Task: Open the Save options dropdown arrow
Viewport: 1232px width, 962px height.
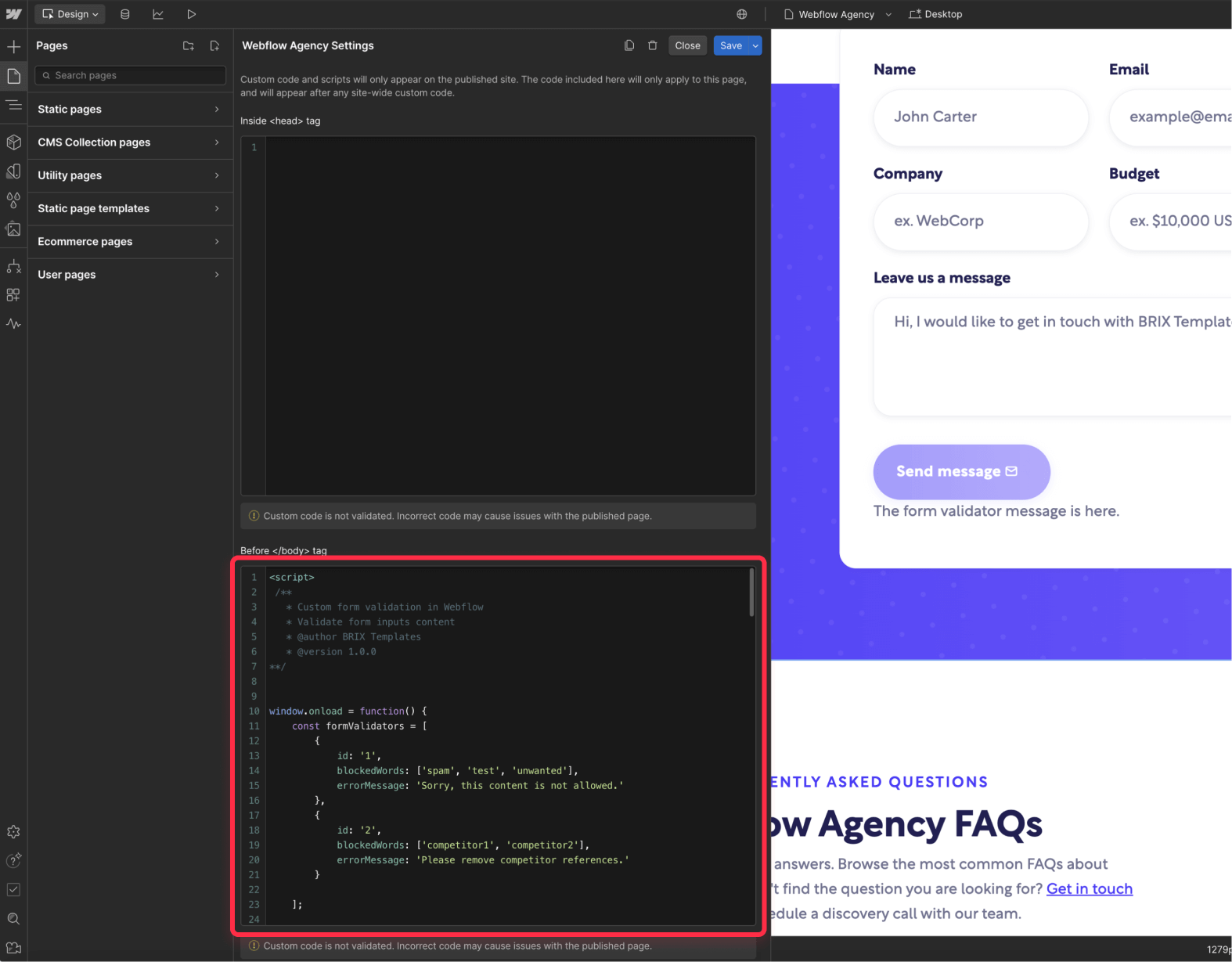Action: [x=755, y=45]
